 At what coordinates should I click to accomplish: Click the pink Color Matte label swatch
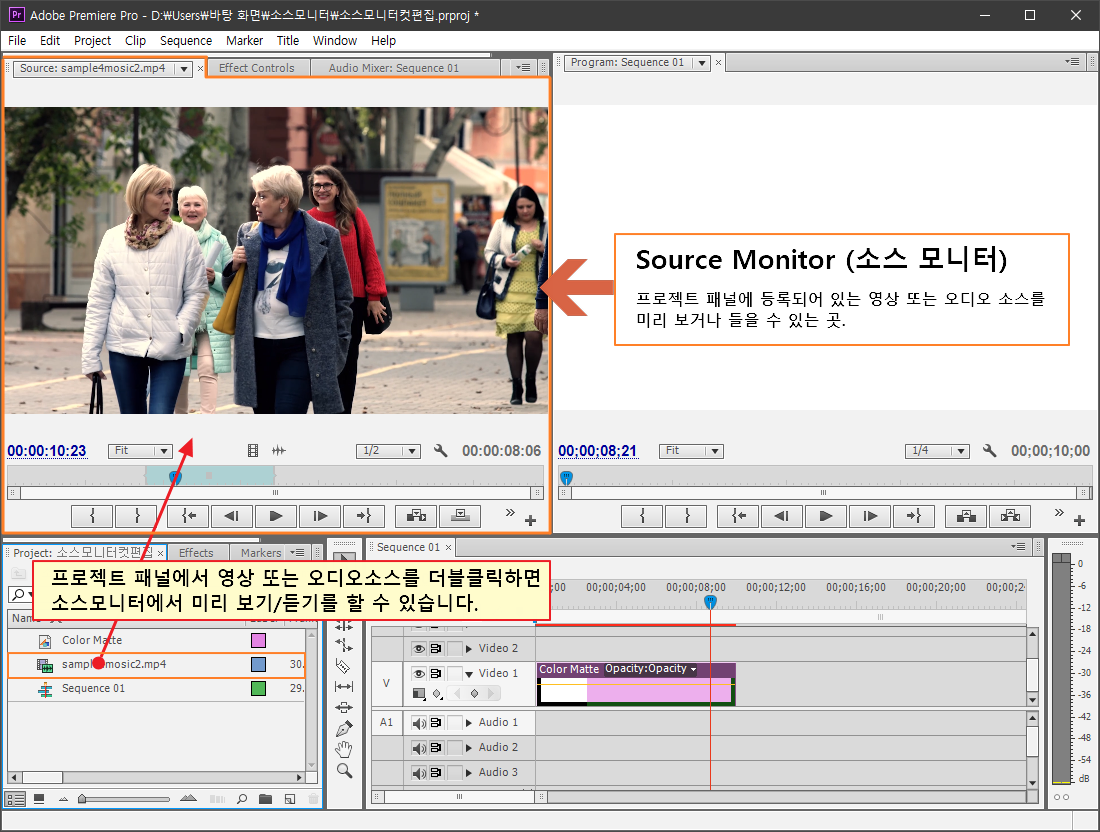258,640
